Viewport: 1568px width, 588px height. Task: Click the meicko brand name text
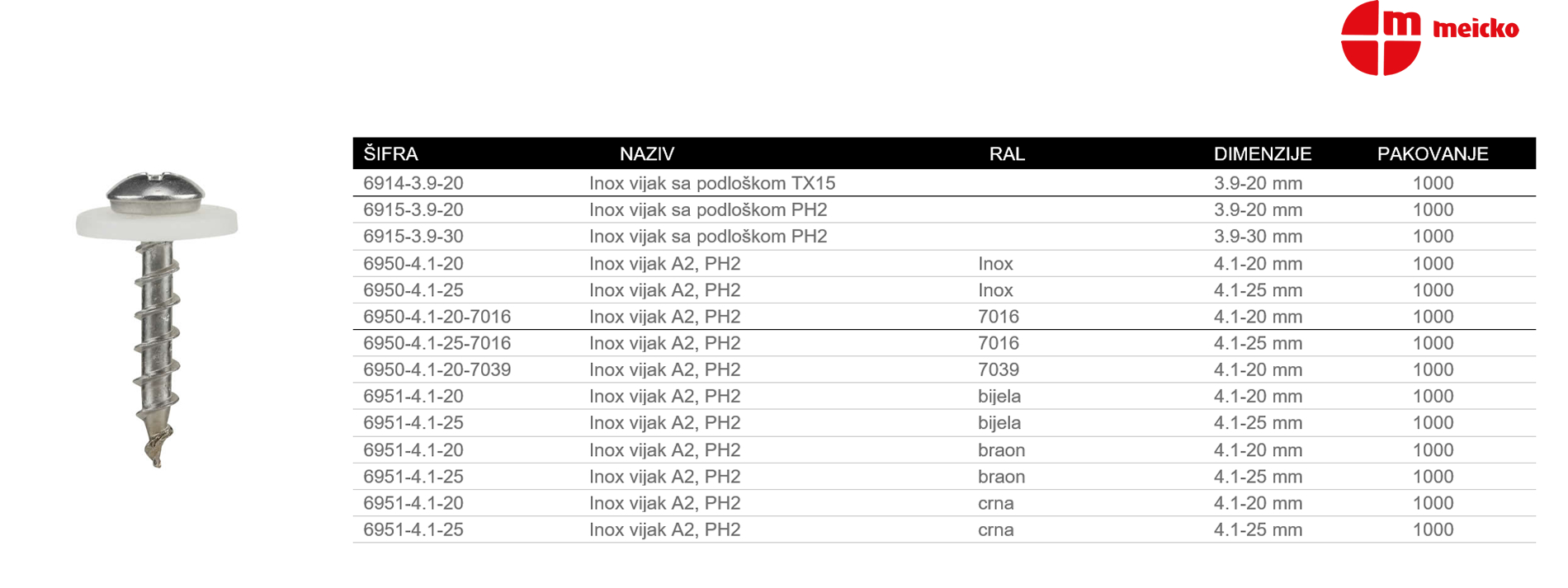point(1476,30)
